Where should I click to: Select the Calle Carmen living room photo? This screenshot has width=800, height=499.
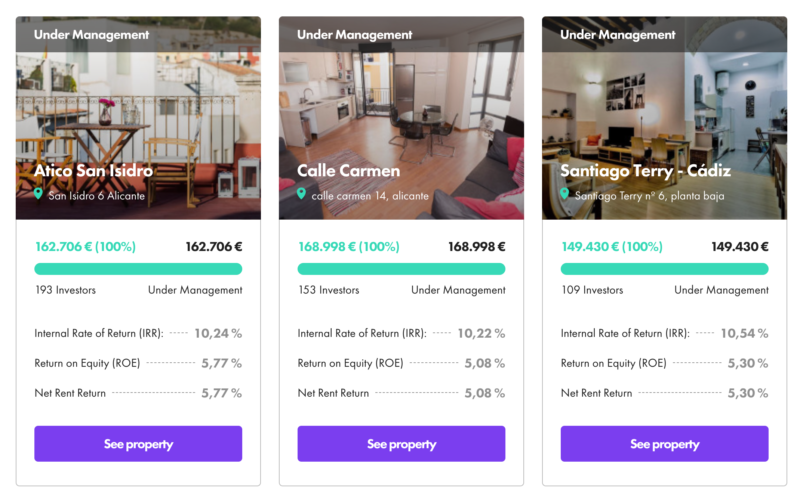402,118
